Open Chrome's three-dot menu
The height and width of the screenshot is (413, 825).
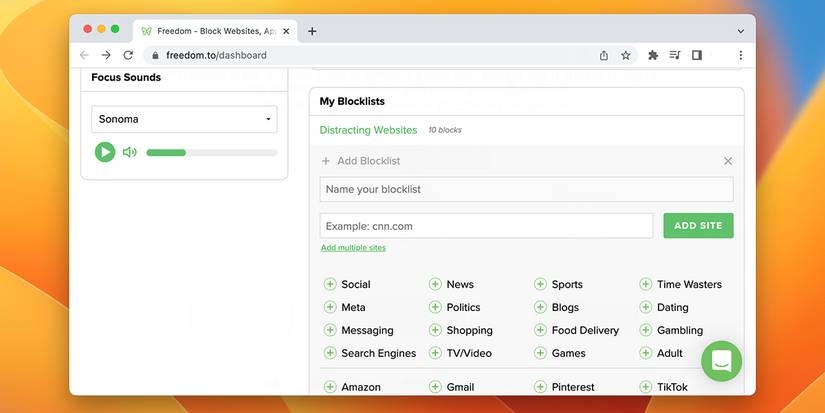pyautogui.click(x=741, y=55)
